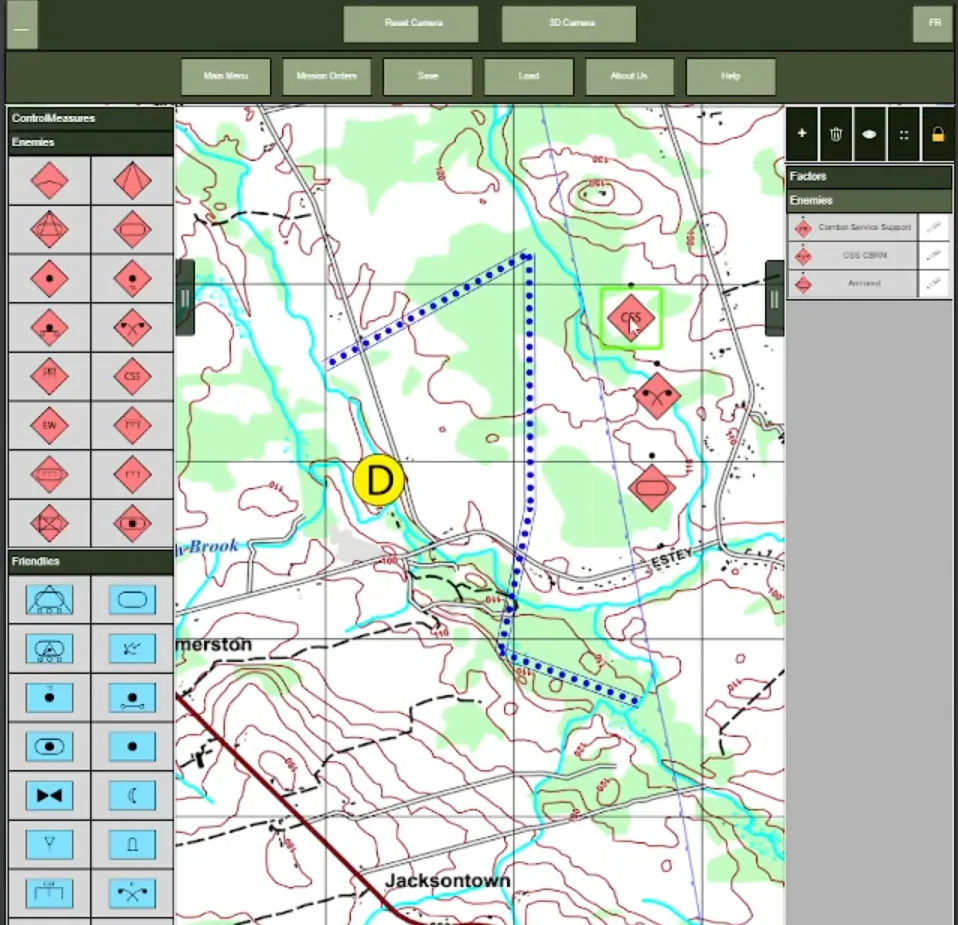The image size is (958, 925).
Task: Edit the Combat Service Support entry
Action: [933, 227]
